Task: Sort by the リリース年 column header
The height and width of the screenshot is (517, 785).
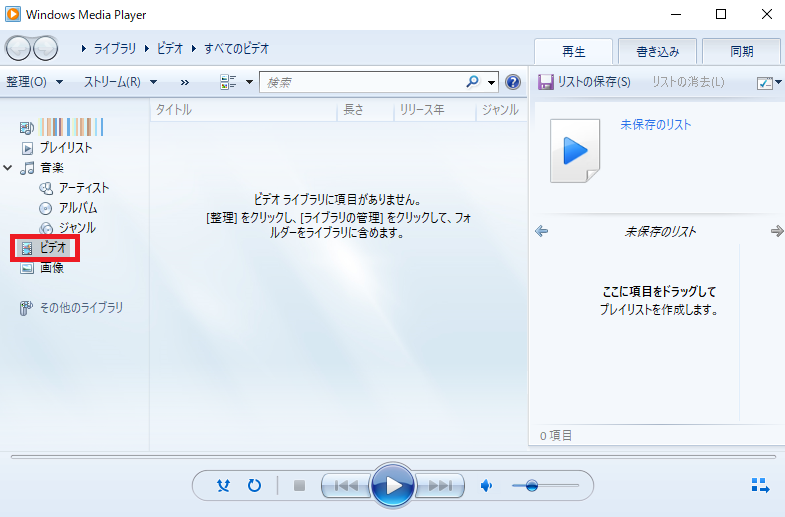Action: point(434,110)
